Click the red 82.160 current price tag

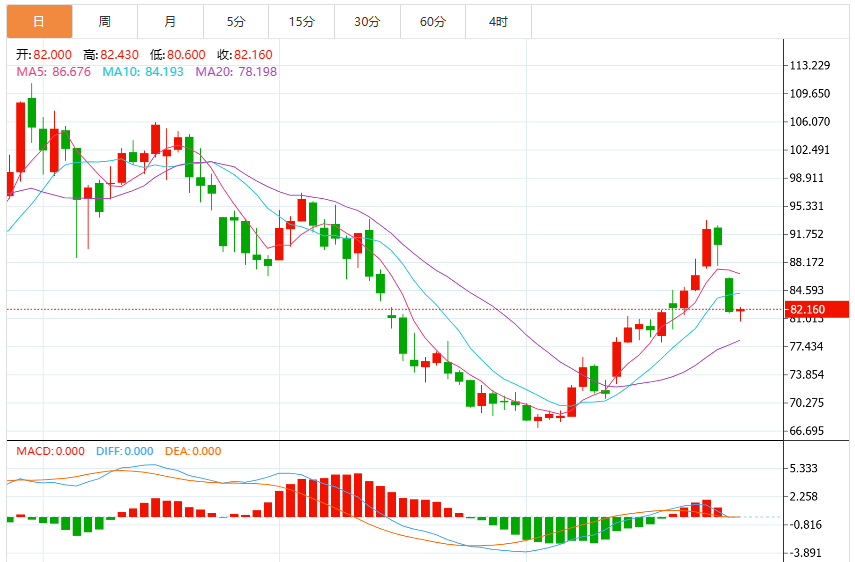click(817, 309)
